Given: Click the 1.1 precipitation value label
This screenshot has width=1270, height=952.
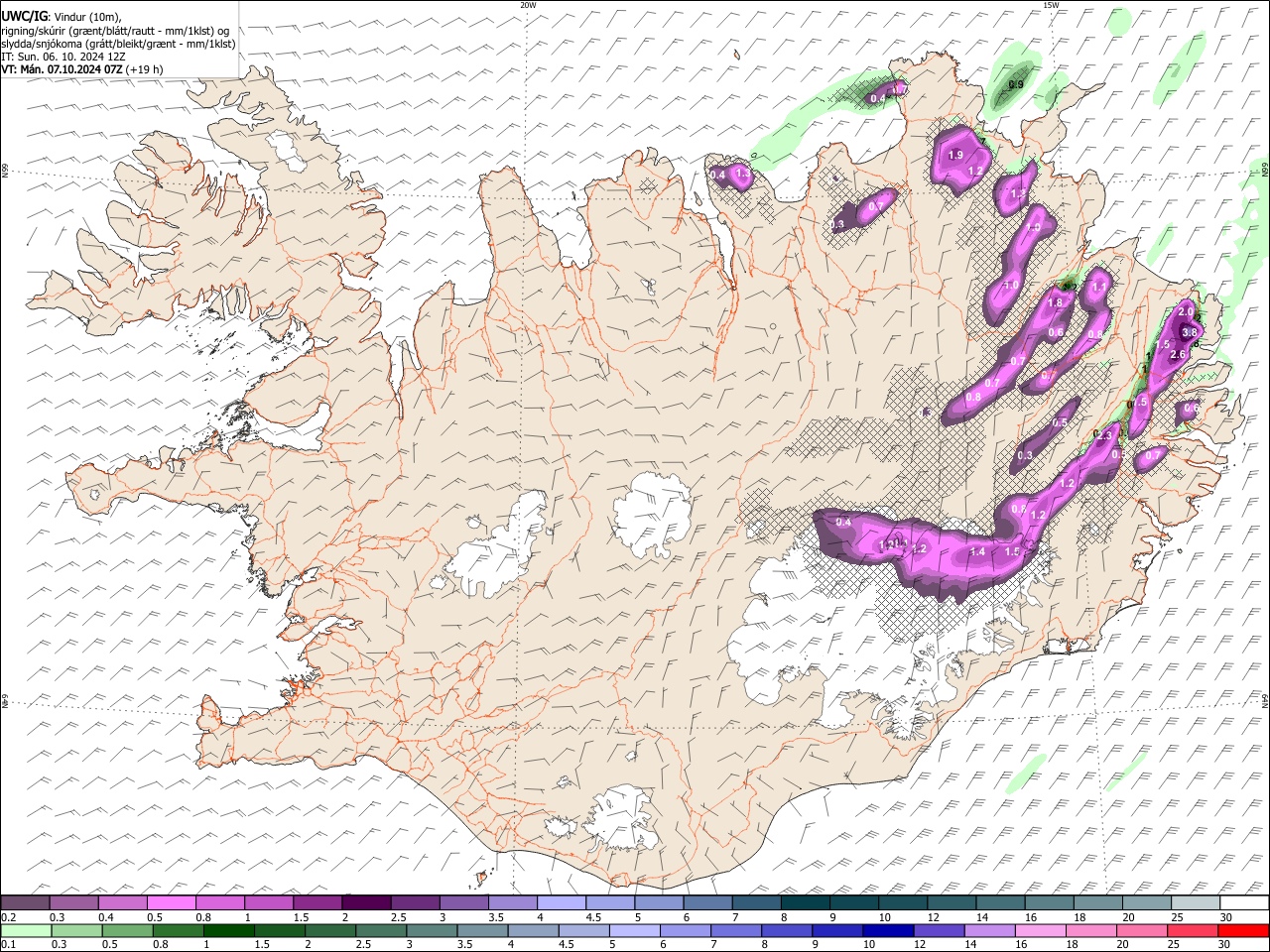Looking at the screenshot, I should coord(1098,288).
